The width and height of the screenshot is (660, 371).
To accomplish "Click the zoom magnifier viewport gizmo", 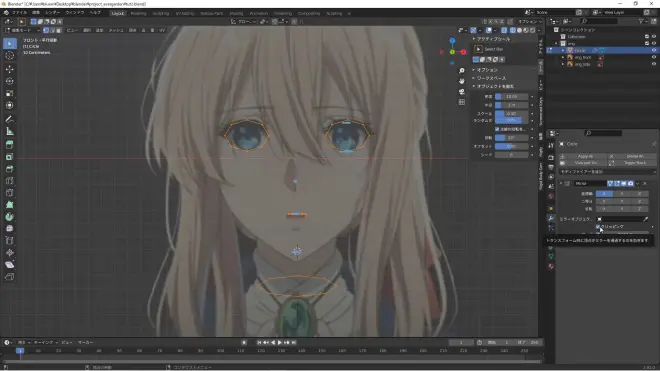I will [462, 70].
